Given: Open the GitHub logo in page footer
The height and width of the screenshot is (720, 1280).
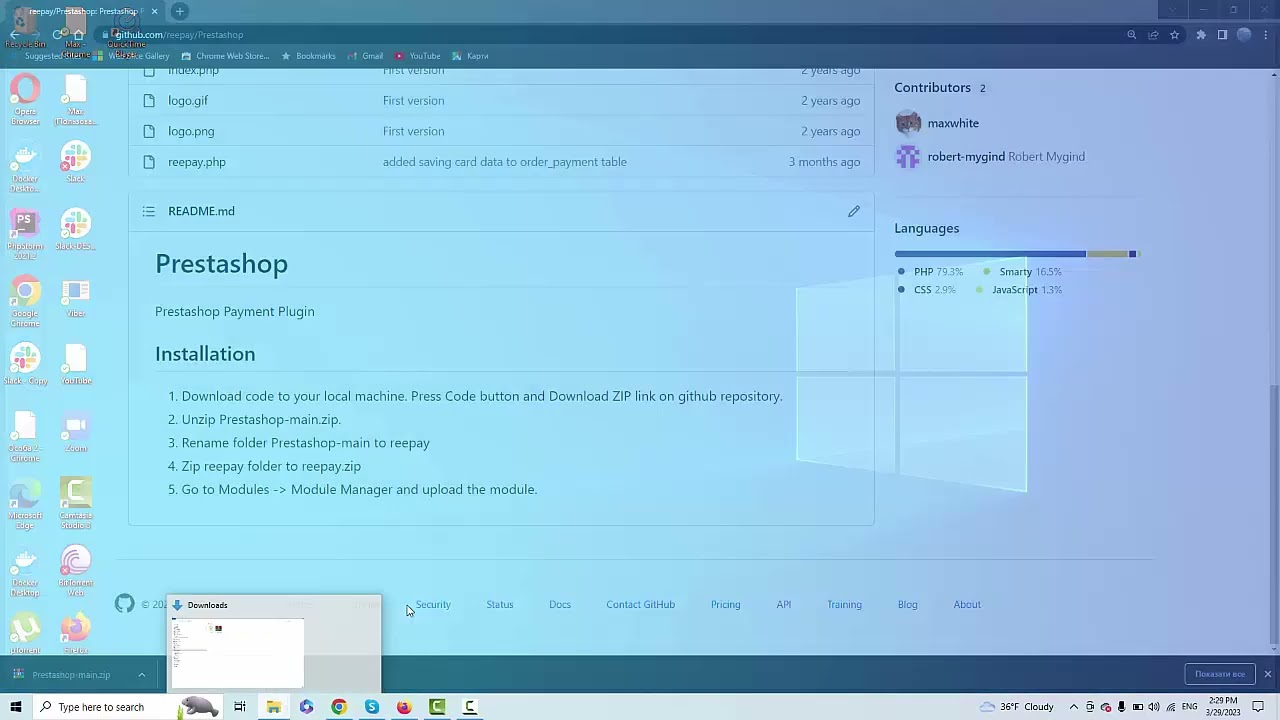Looking at the screenshot, I should [x=124, y=603].
